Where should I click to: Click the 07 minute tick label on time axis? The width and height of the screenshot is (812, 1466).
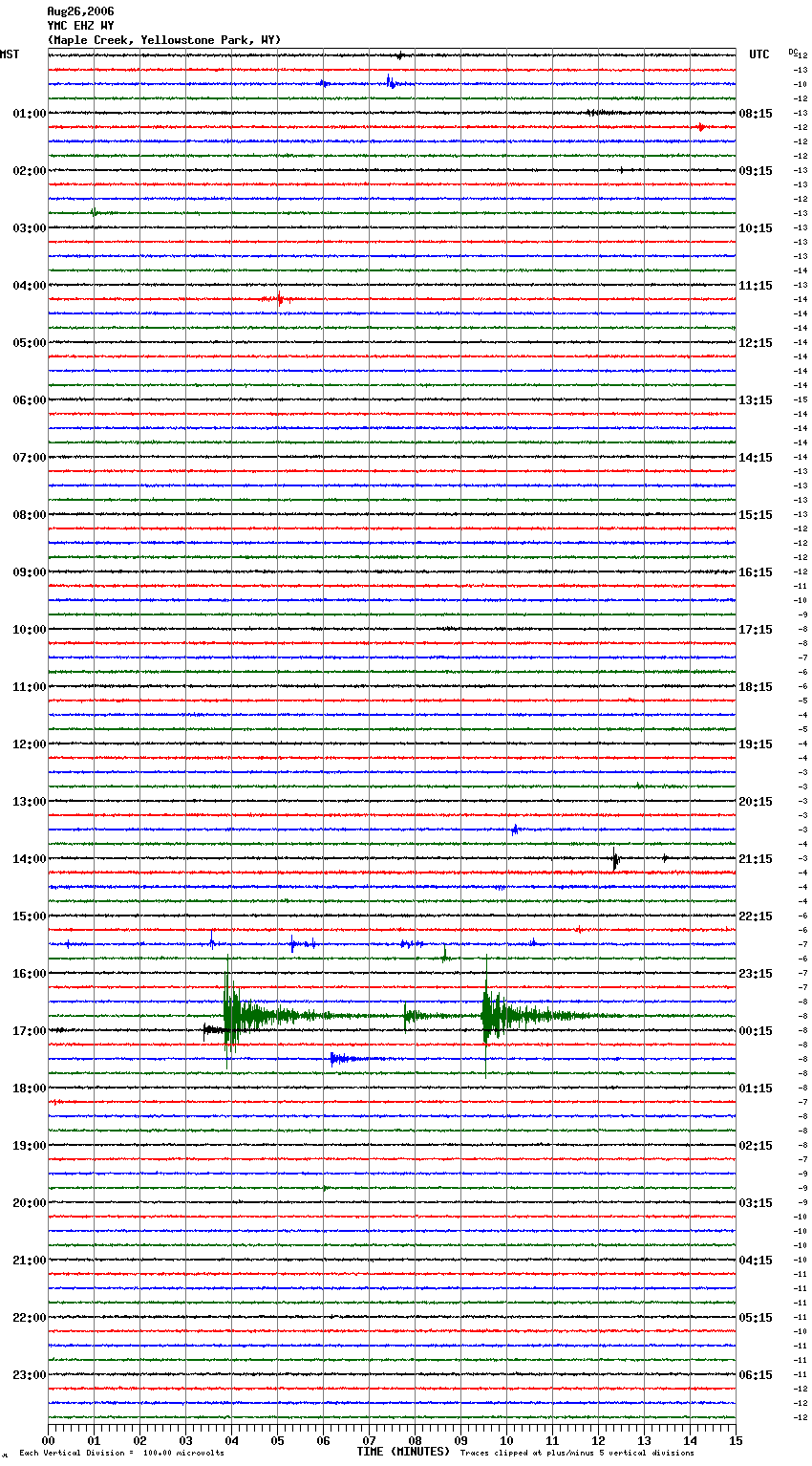[369, 1440]
